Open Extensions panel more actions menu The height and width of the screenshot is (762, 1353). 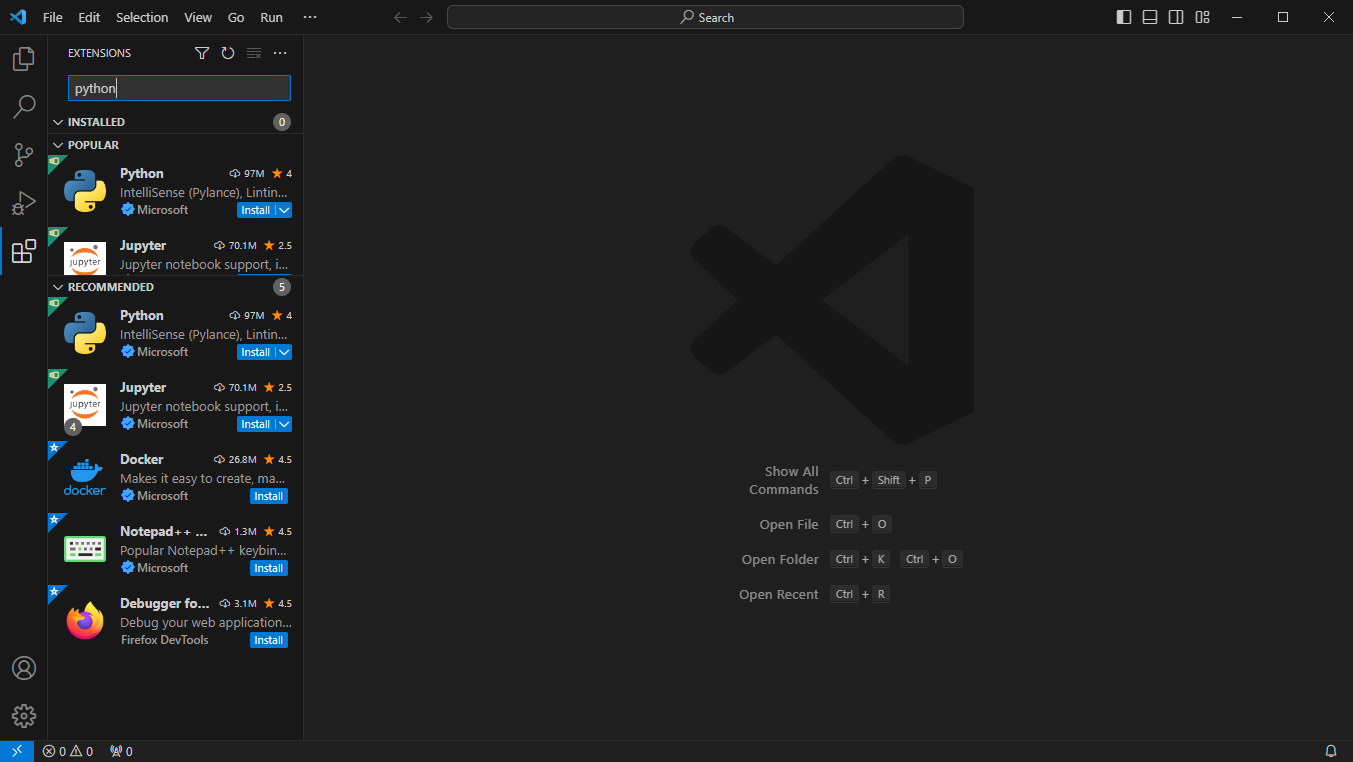click(x=280, y=53)
